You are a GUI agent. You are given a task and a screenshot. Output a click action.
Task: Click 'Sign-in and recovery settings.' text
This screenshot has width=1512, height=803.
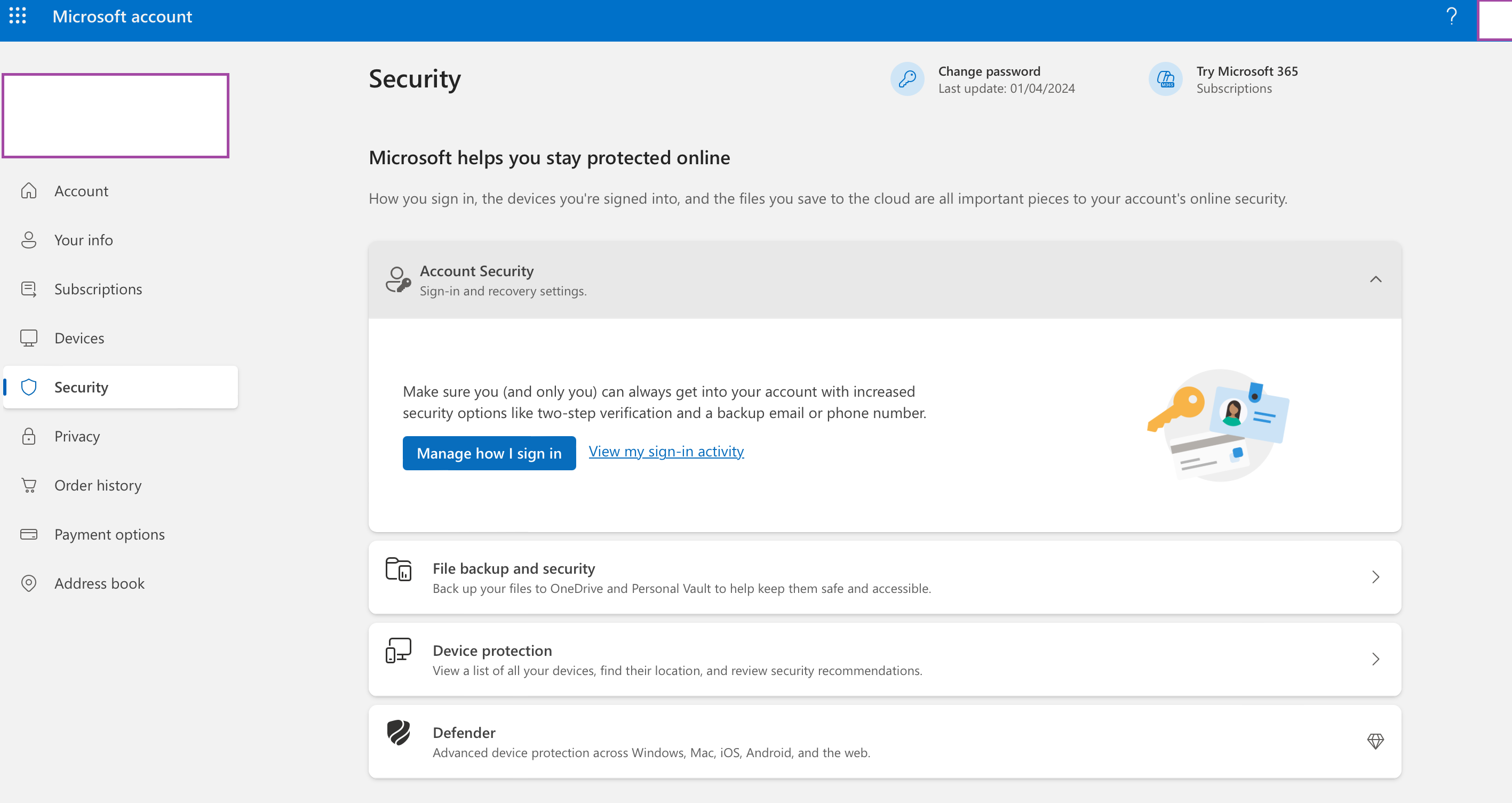pyautogui.click(x=503, y=291)
